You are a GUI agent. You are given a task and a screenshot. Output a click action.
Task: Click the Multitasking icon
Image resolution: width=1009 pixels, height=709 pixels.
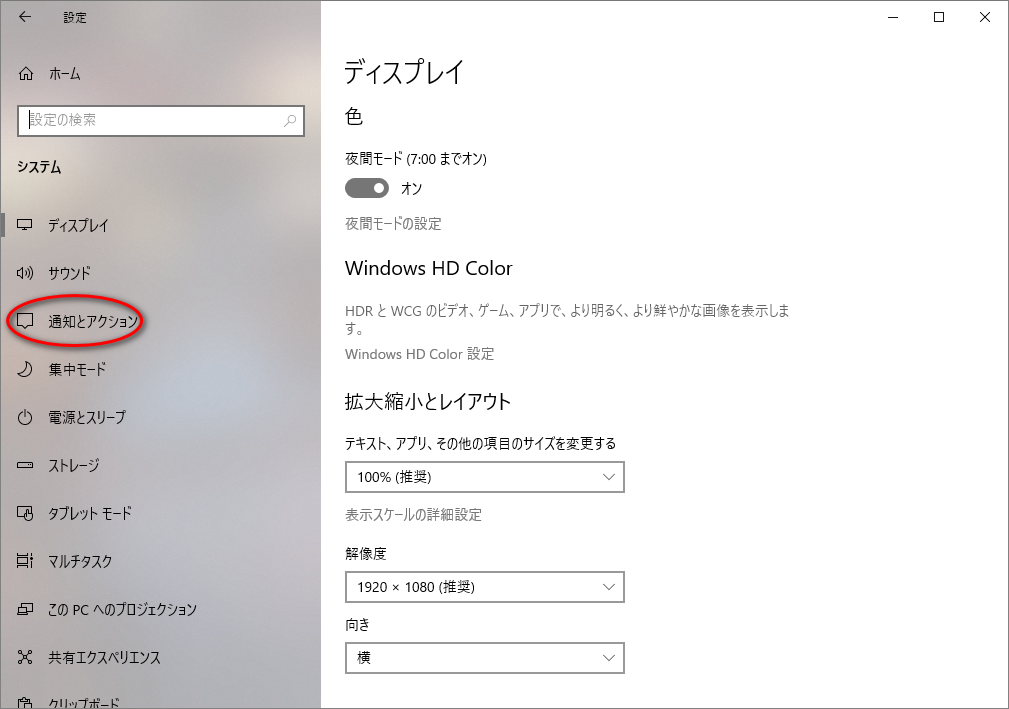click(27, 561)
